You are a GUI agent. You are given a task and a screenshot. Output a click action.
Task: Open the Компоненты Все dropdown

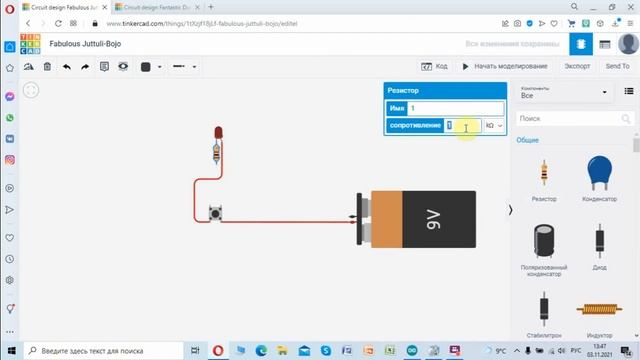pyautogui.click(x=564, y=92)
